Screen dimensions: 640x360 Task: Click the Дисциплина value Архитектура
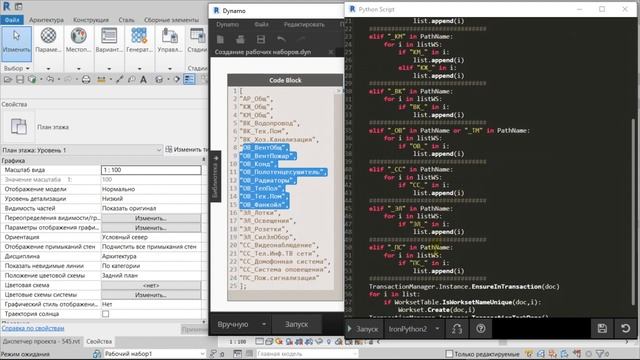click(x=151, y=256)
